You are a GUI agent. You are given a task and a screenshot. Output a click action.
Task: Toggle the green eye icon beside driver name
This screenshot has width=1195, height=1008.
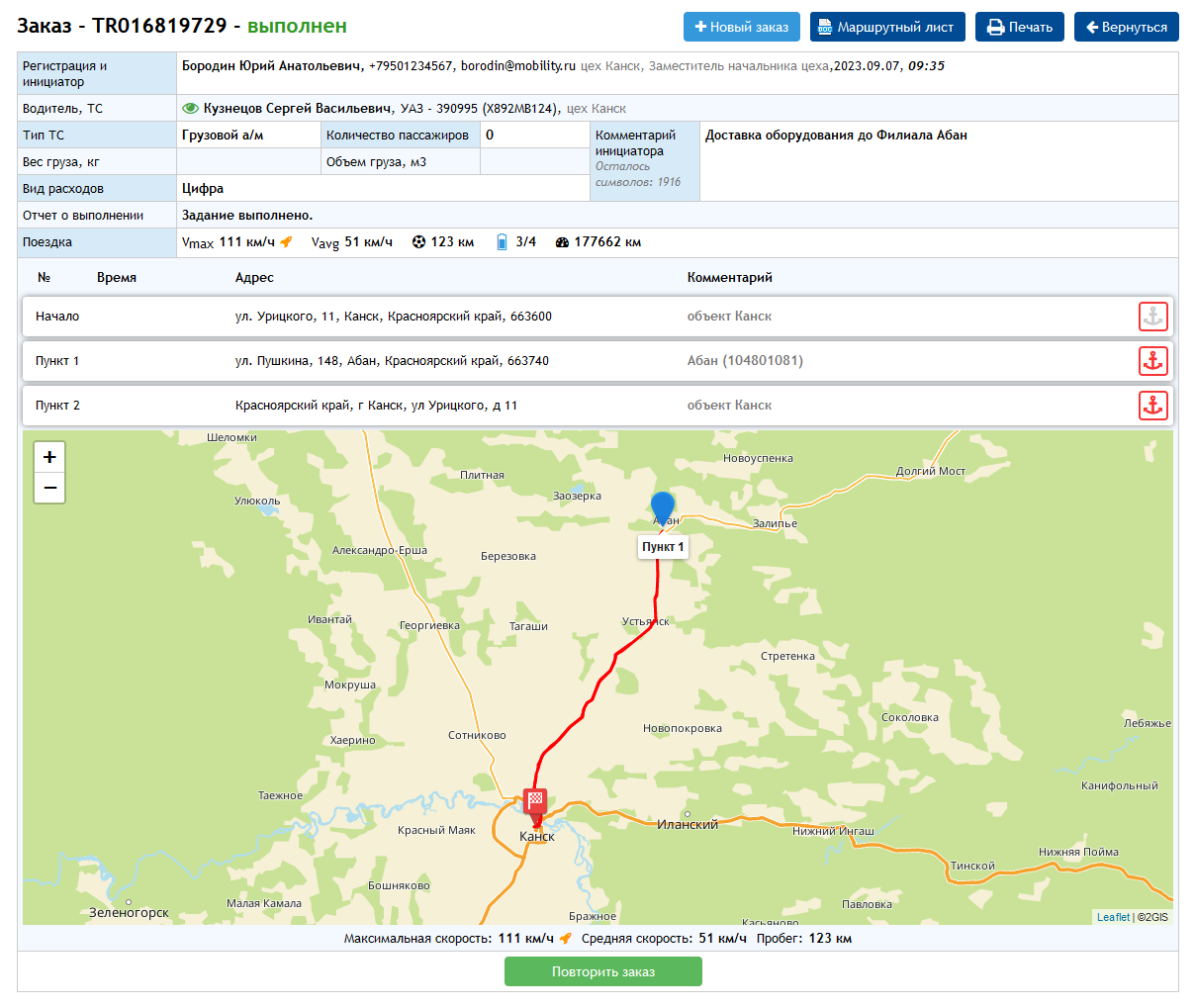(x=191, y=109)
